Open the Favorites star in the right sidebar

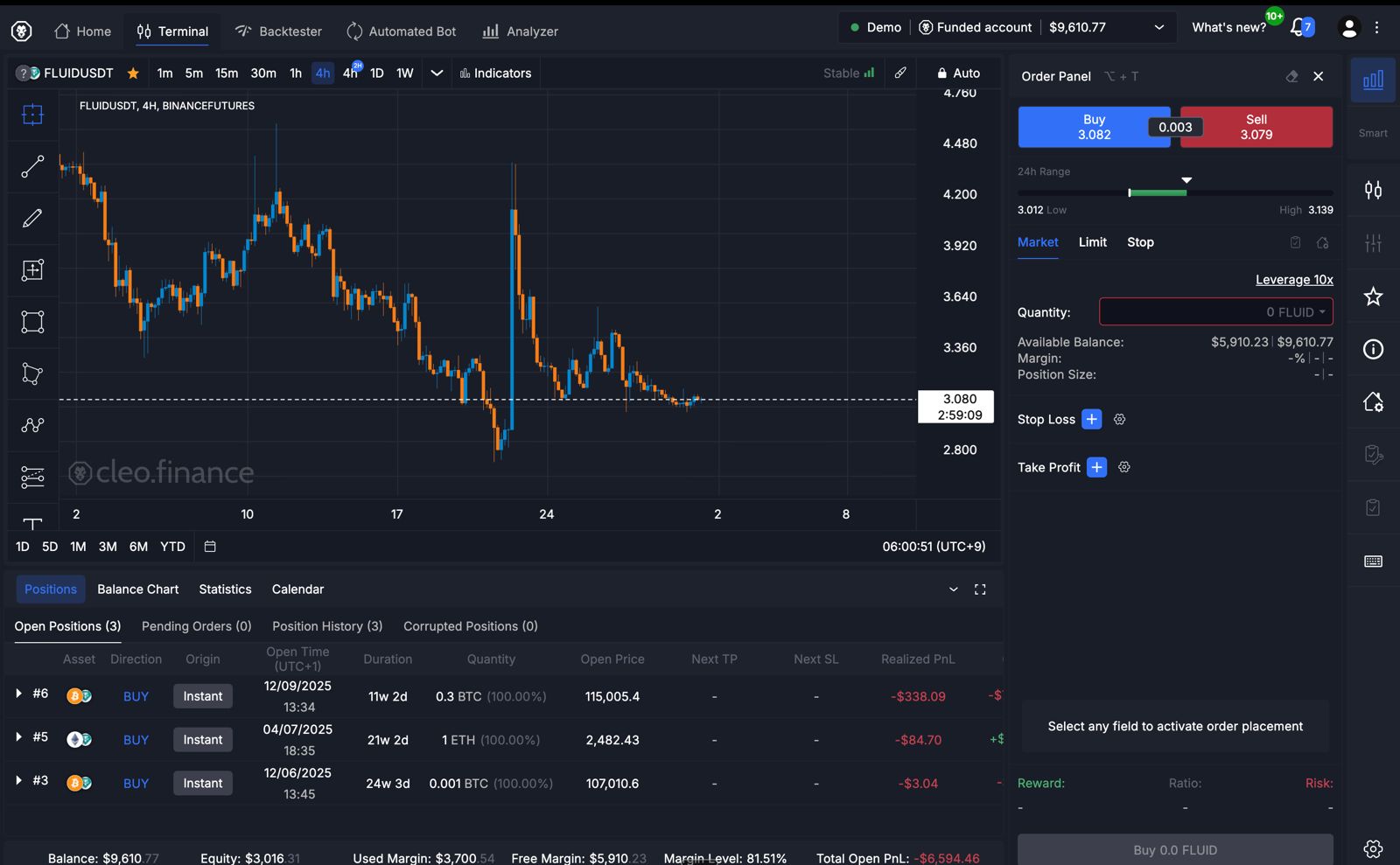pos(1372,296)
